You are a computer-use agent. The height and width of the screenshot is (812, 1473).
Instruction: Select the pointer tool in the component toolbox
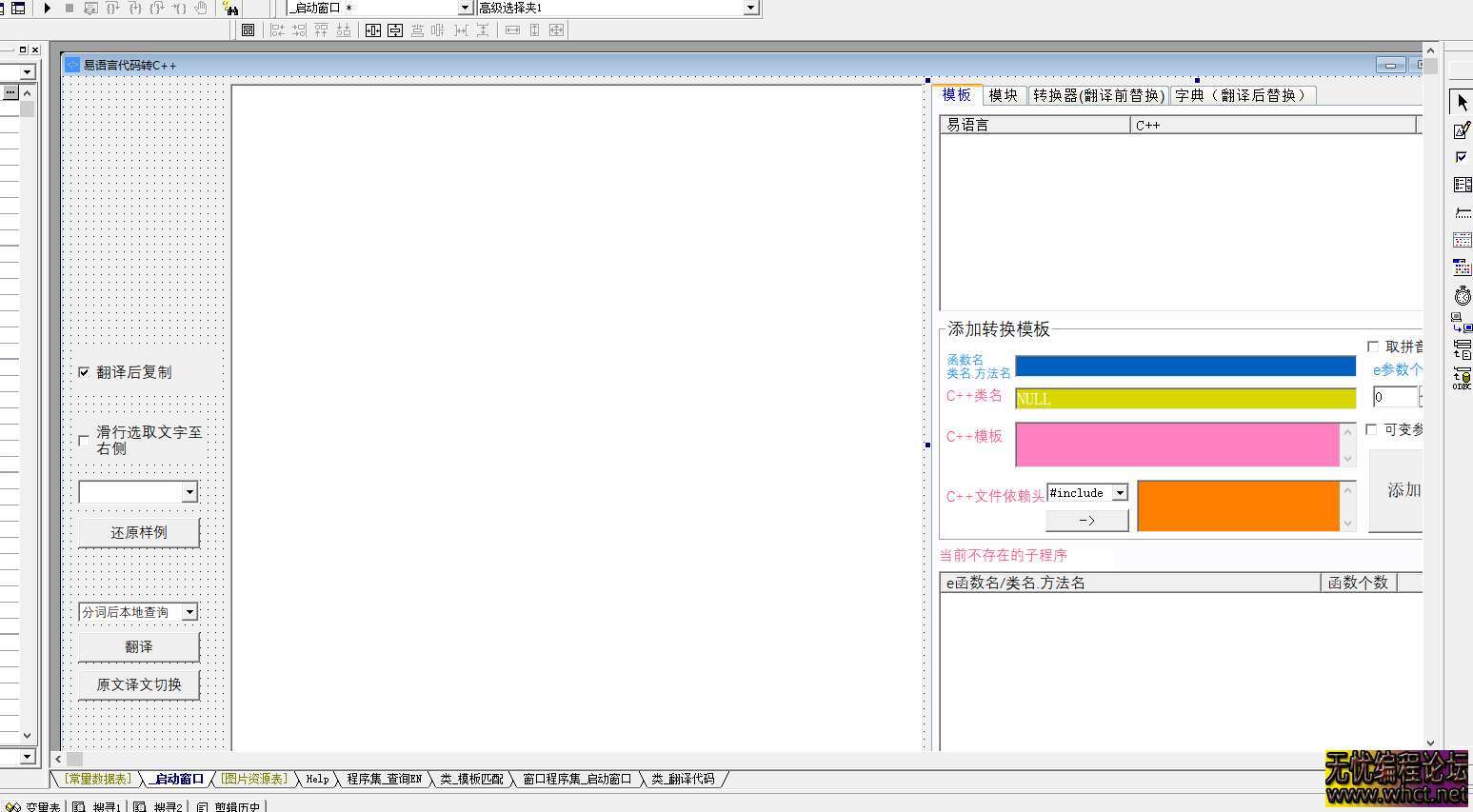(1461, 101)
